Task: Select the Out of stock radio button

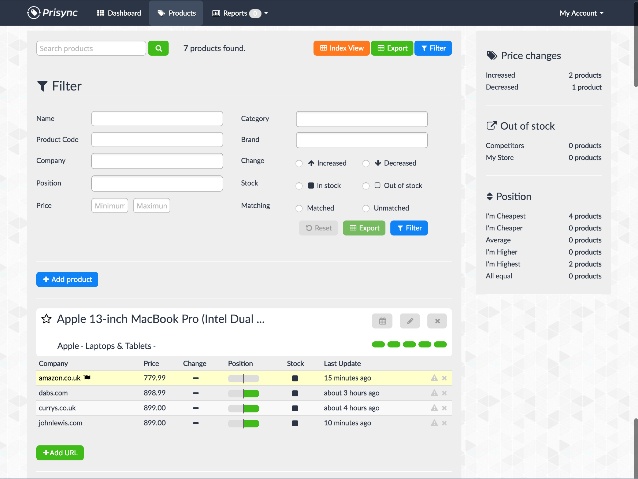Action: pyautogui.click(x=366, y=186)
